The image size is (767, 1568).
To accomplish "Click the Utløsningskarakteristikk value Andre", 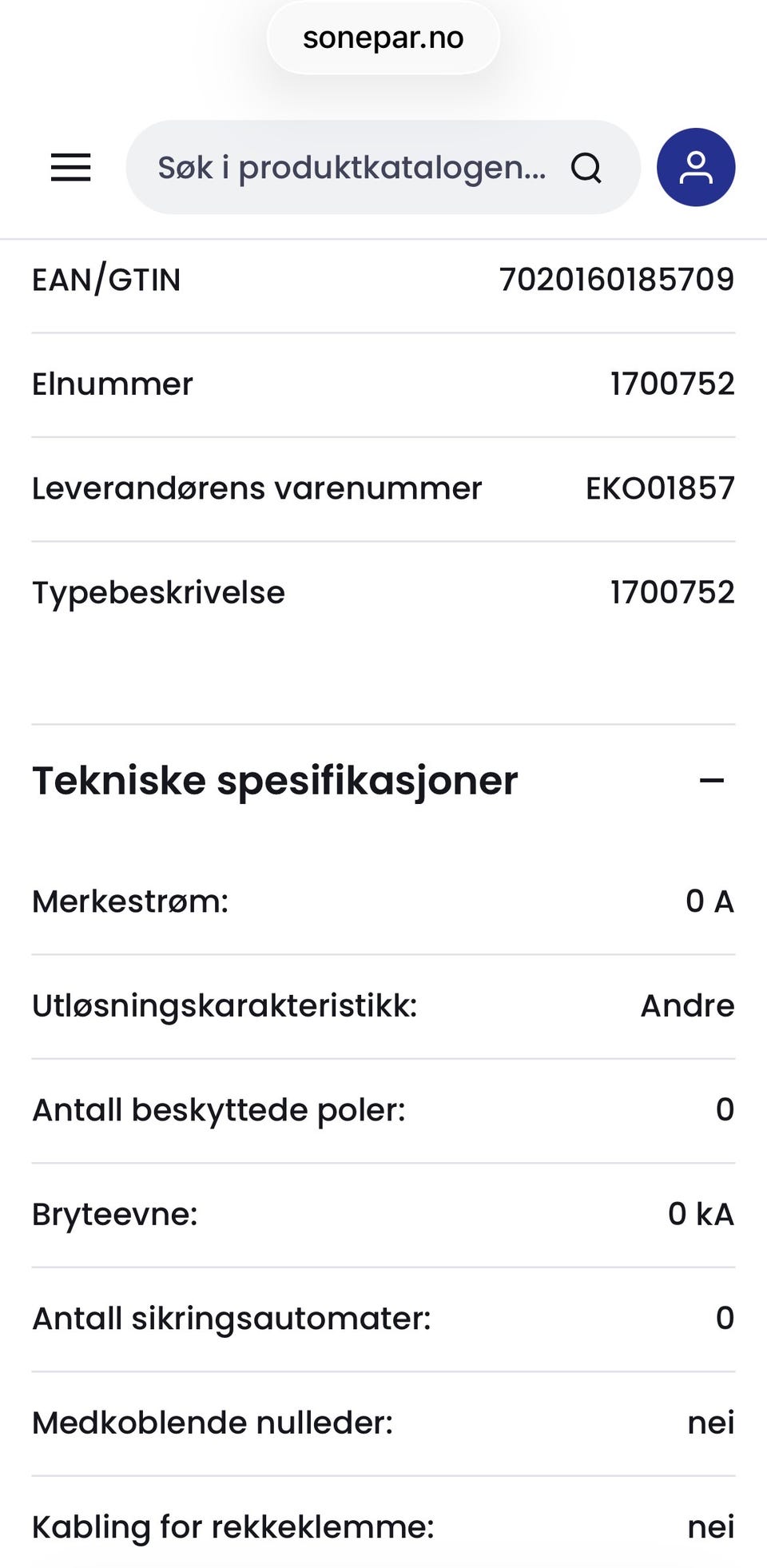I will [687, 1005].
